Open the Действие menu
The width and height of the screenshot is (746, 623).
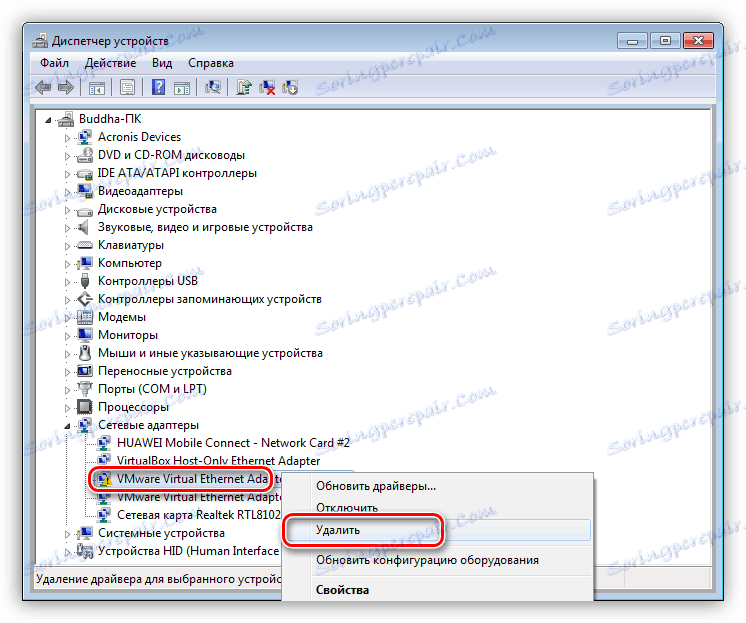coord(110,63)
